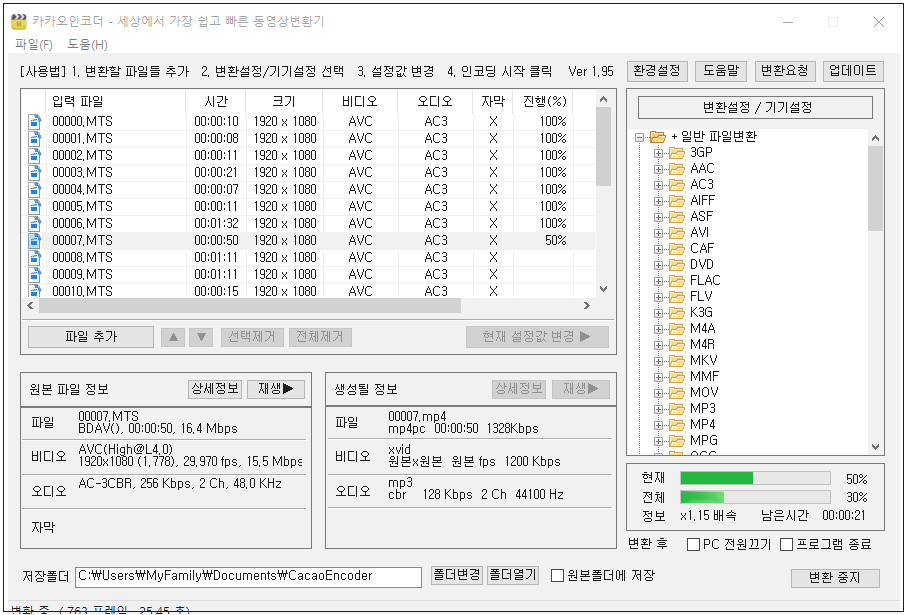Select the MPG tree item

point(703,441)
